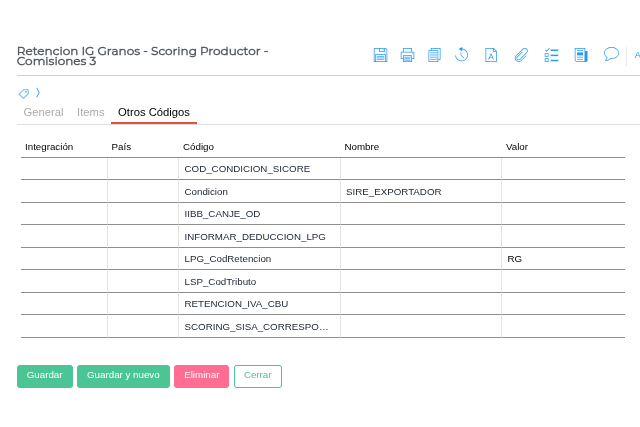The width and height of the screenshot is (640, 427).
Task: Open attachments with the paperclip icon
Action: coord(521,55)
